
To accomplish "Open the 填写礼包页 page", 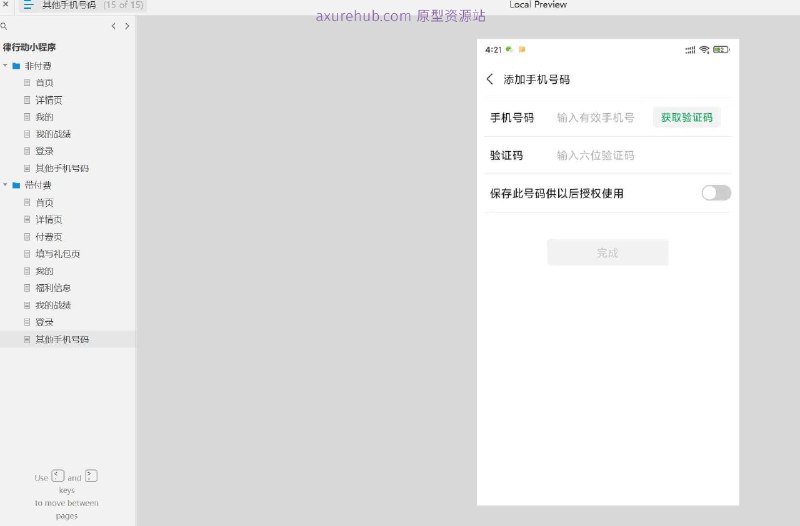I will (58, 254).
